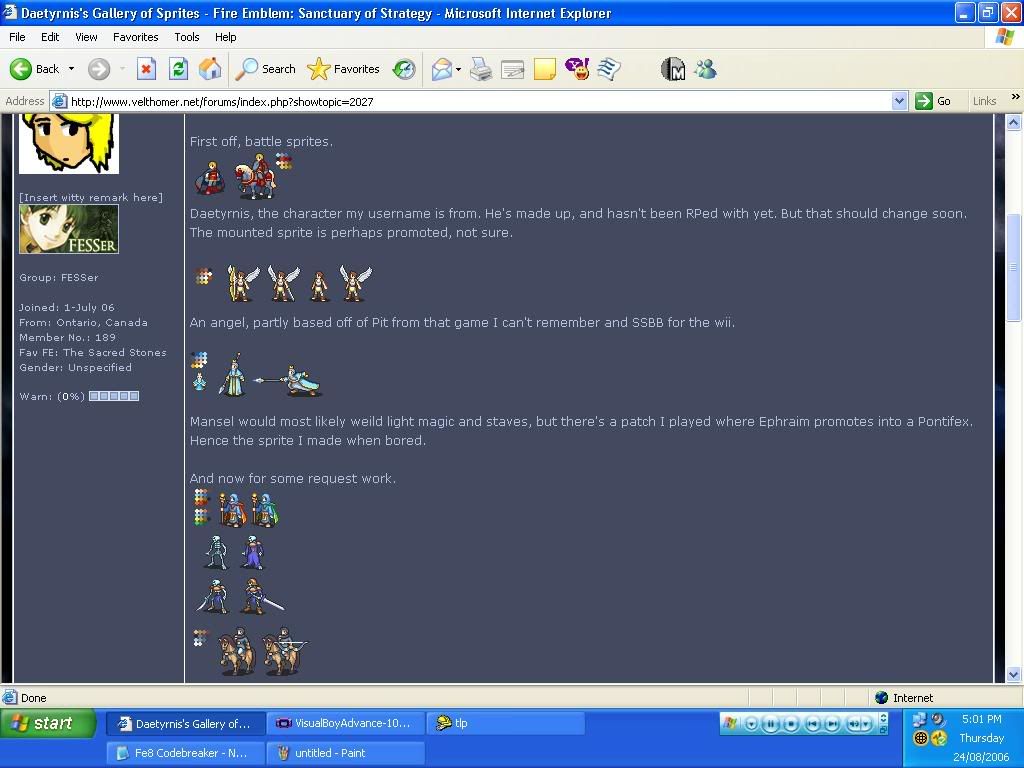Viewport: 1024px width, 768px height.
Task: Stop page loading with the red X
Action: [146, 69]
